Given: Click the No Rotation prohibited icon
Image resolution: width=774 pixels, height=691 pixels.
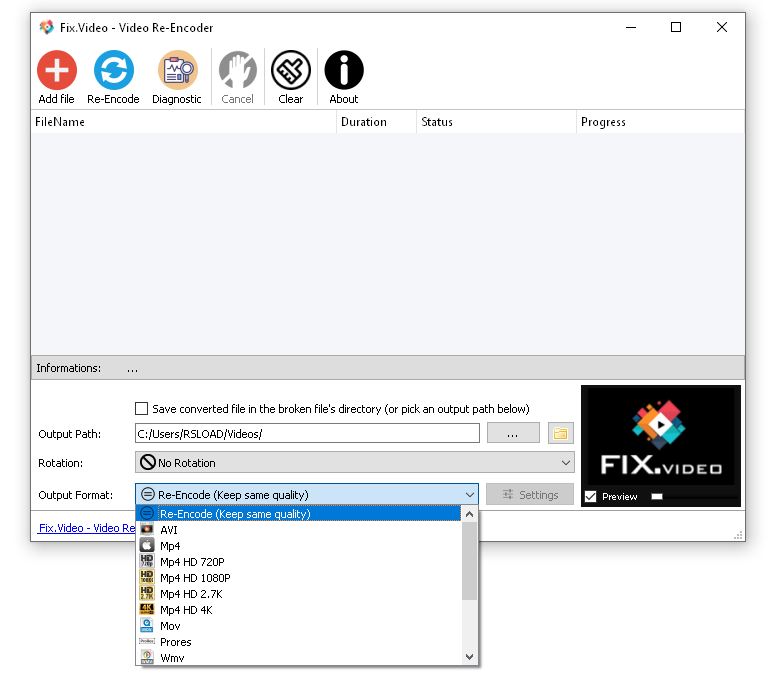Looking at the screenshot, I should 148,462.
